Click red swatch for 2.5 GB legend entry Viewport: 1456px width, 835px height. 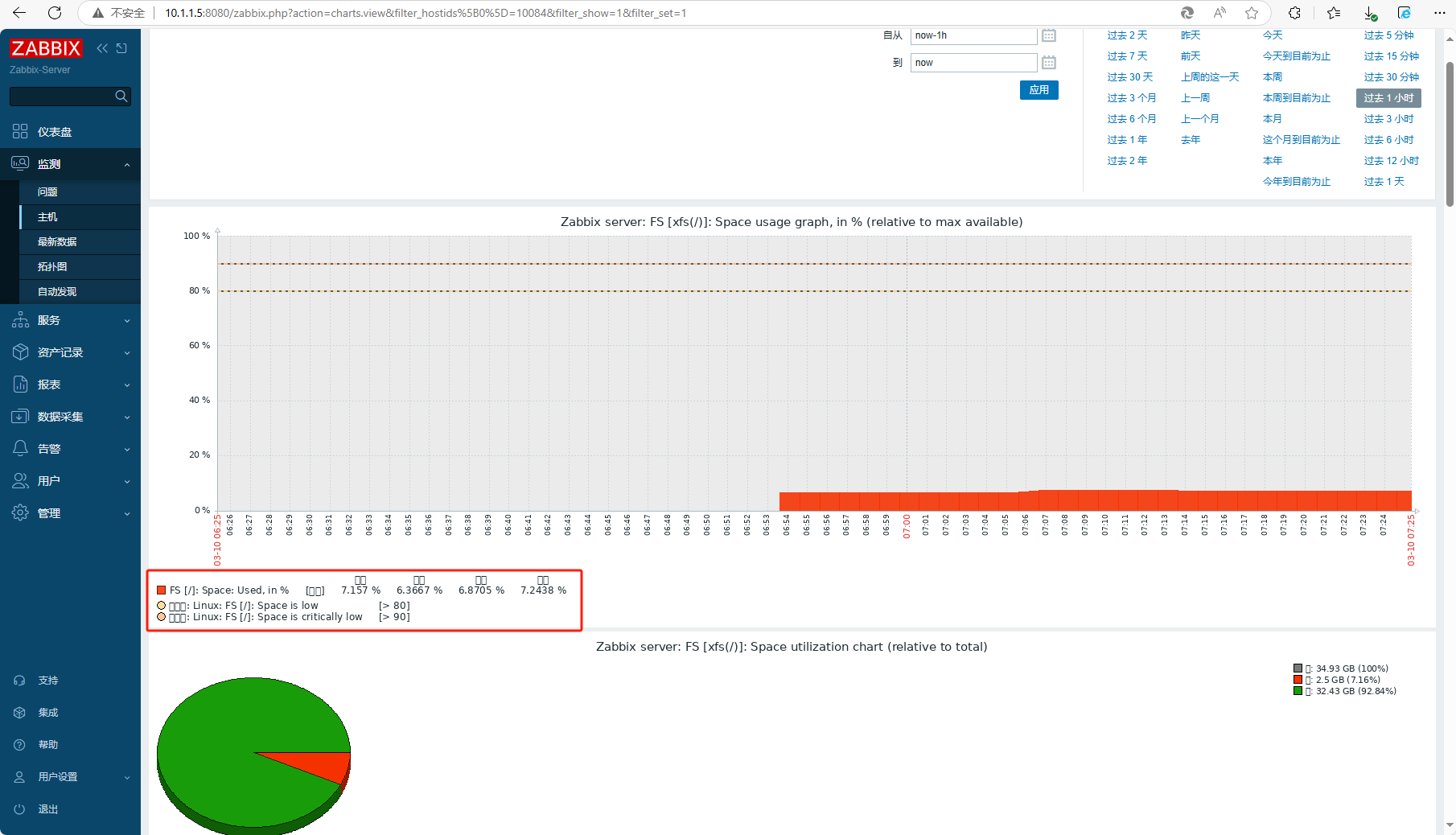click(1298, 680)
